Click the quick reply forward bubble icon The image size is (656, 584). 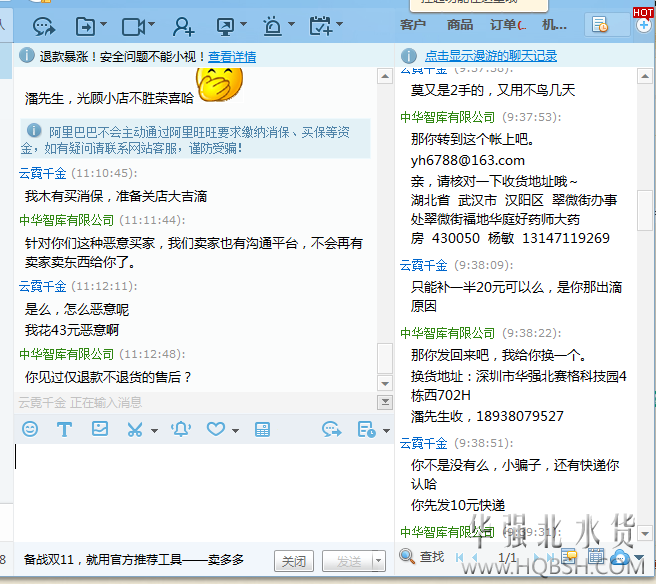coord(332,430)
